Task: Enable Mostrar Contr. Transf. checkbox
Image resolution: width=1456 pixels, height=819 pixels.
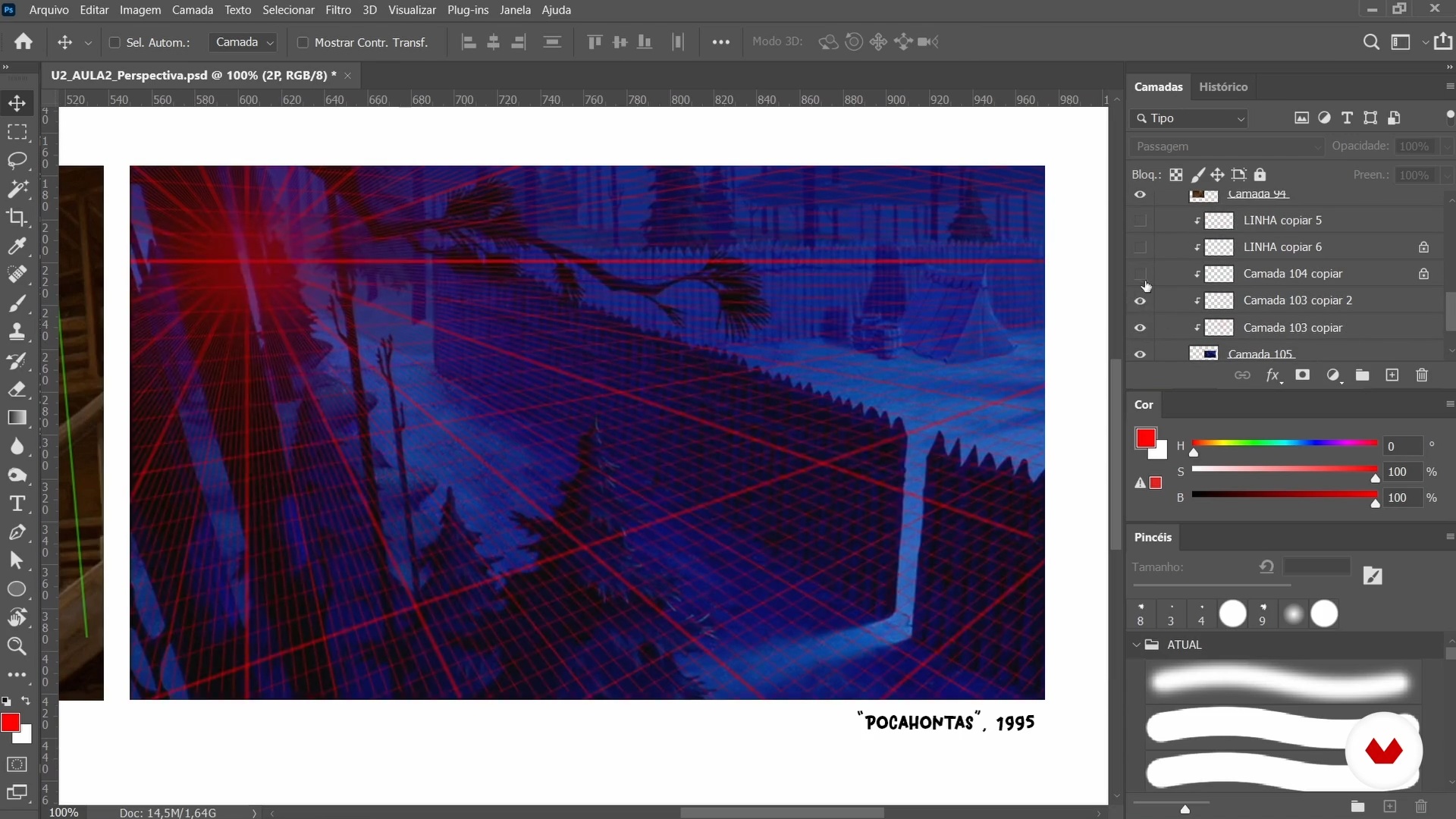Action: coord(303,42)
